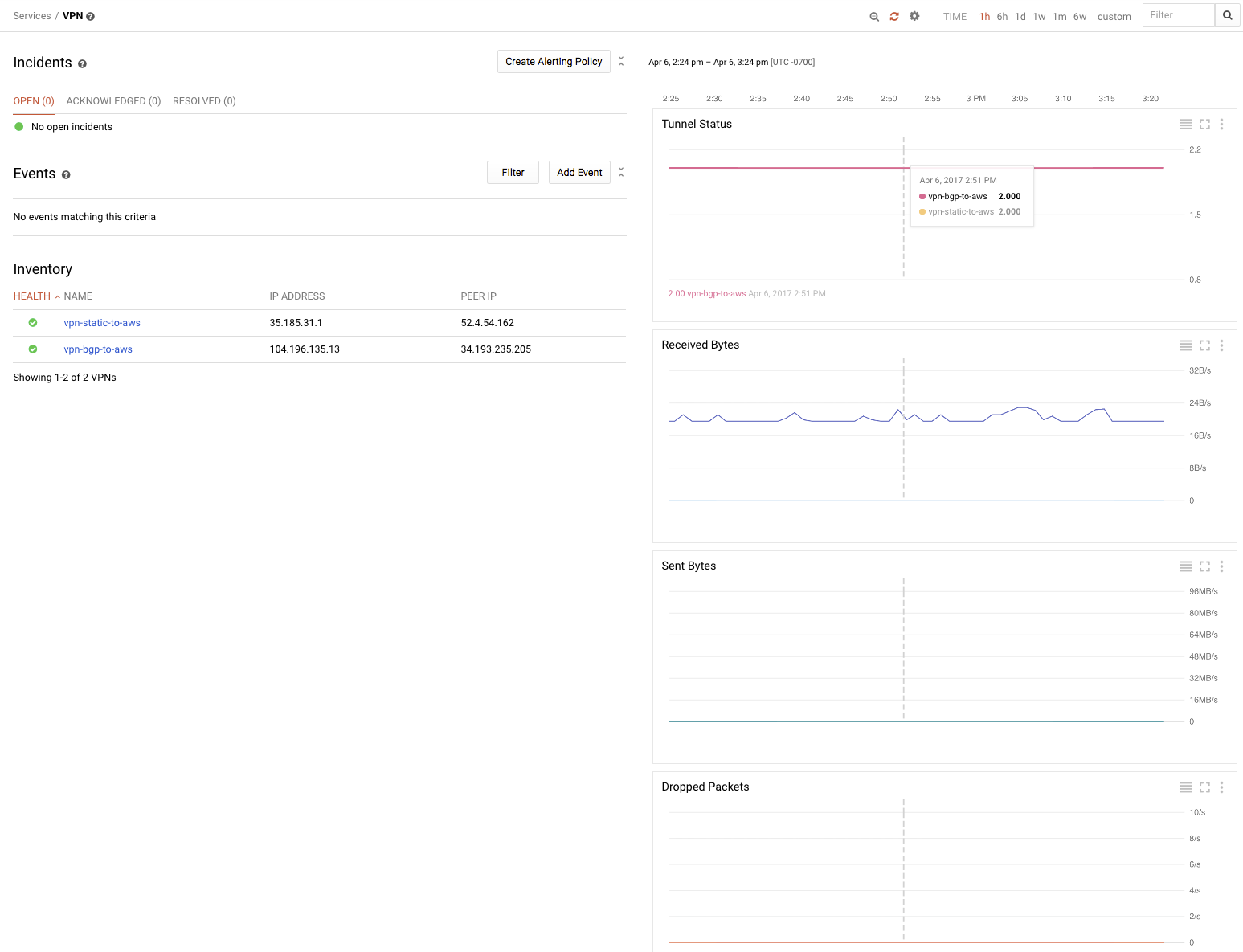
Task: Click vpn-static-to-aws orange swatch in tooltip
Action: coord(922,212)
